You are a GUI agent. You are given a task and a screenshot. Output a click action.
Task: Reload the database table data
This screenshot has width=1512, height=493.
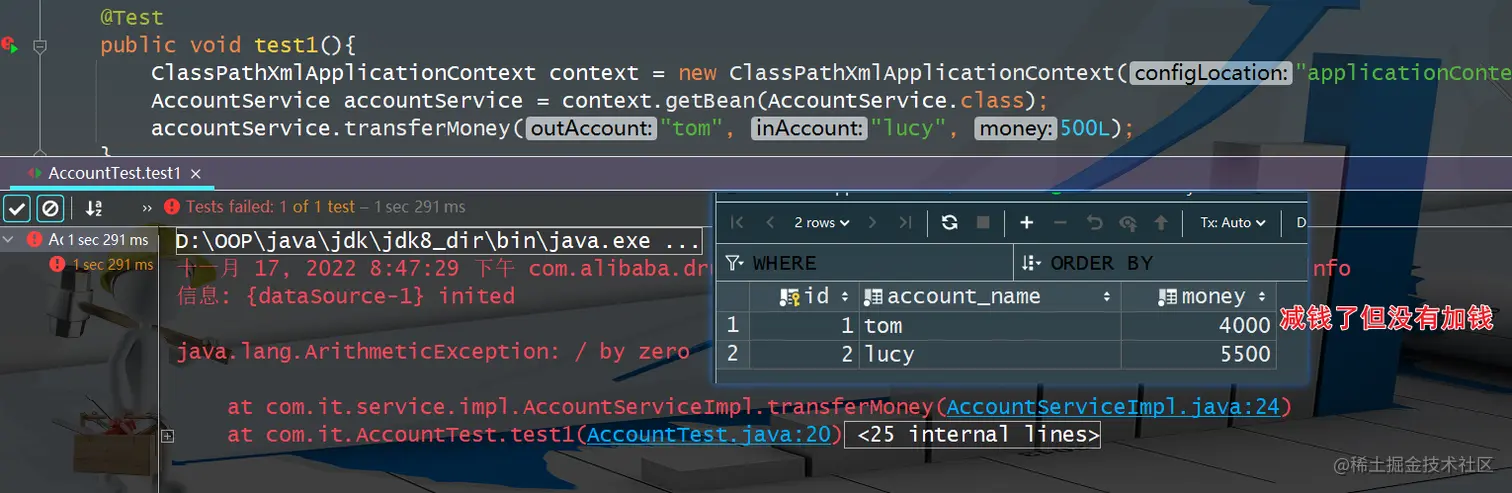coord(950,223)
